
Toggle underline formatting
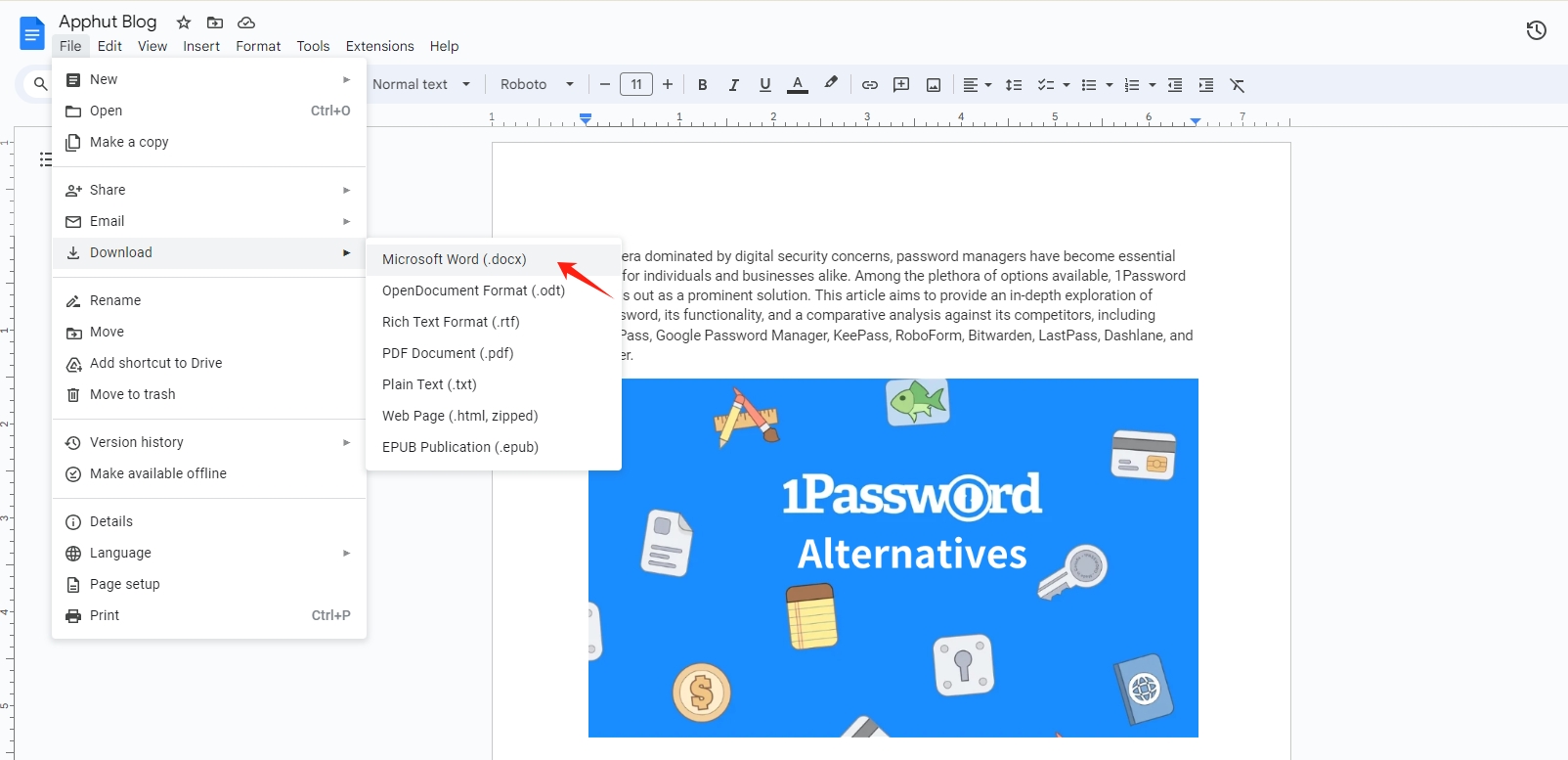(764, 85)
